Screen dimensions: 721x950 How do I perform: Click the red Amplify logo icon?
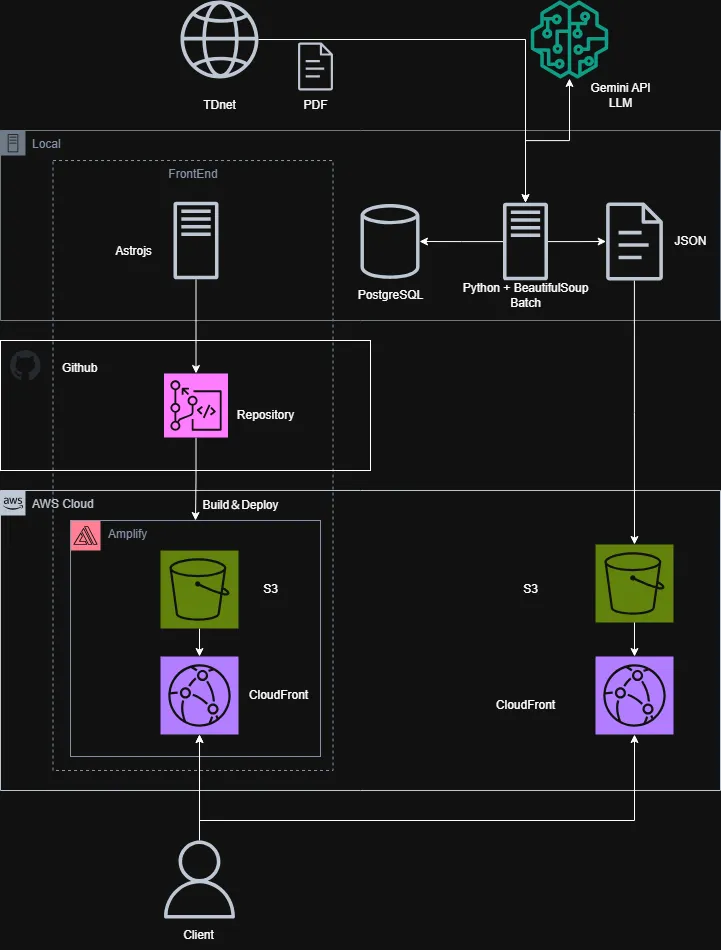click(85, 535)
